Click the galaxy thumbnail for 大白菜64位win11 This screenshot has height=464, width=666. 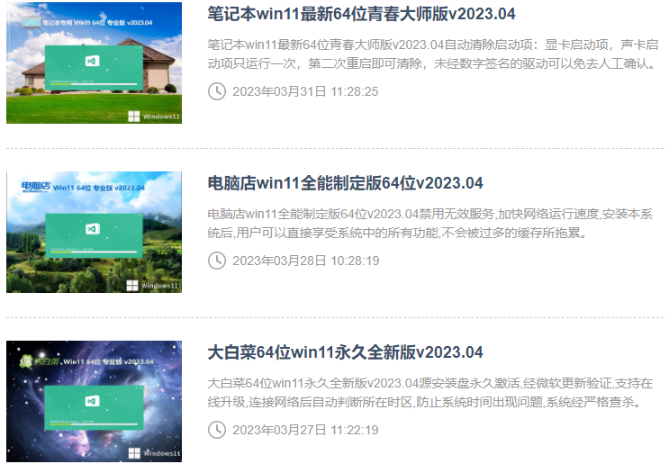click(x=94, y=401)
